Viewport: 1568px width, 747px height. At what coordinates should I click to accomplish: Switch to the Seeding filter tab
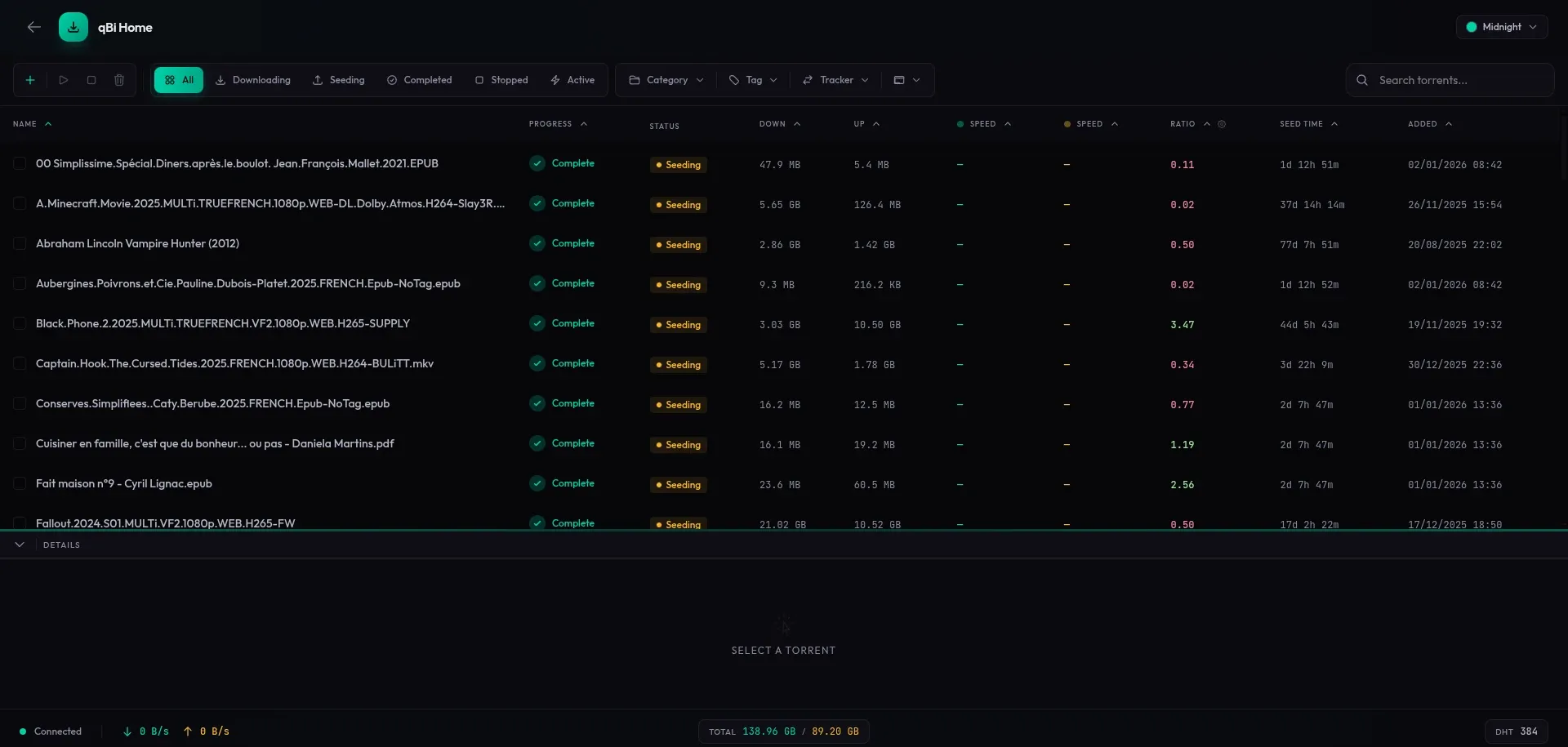[338, 80]
